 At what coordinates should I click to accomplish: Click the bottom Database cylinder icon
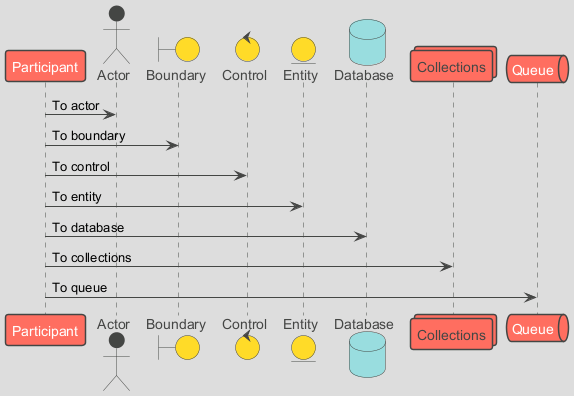coord(367,354)
